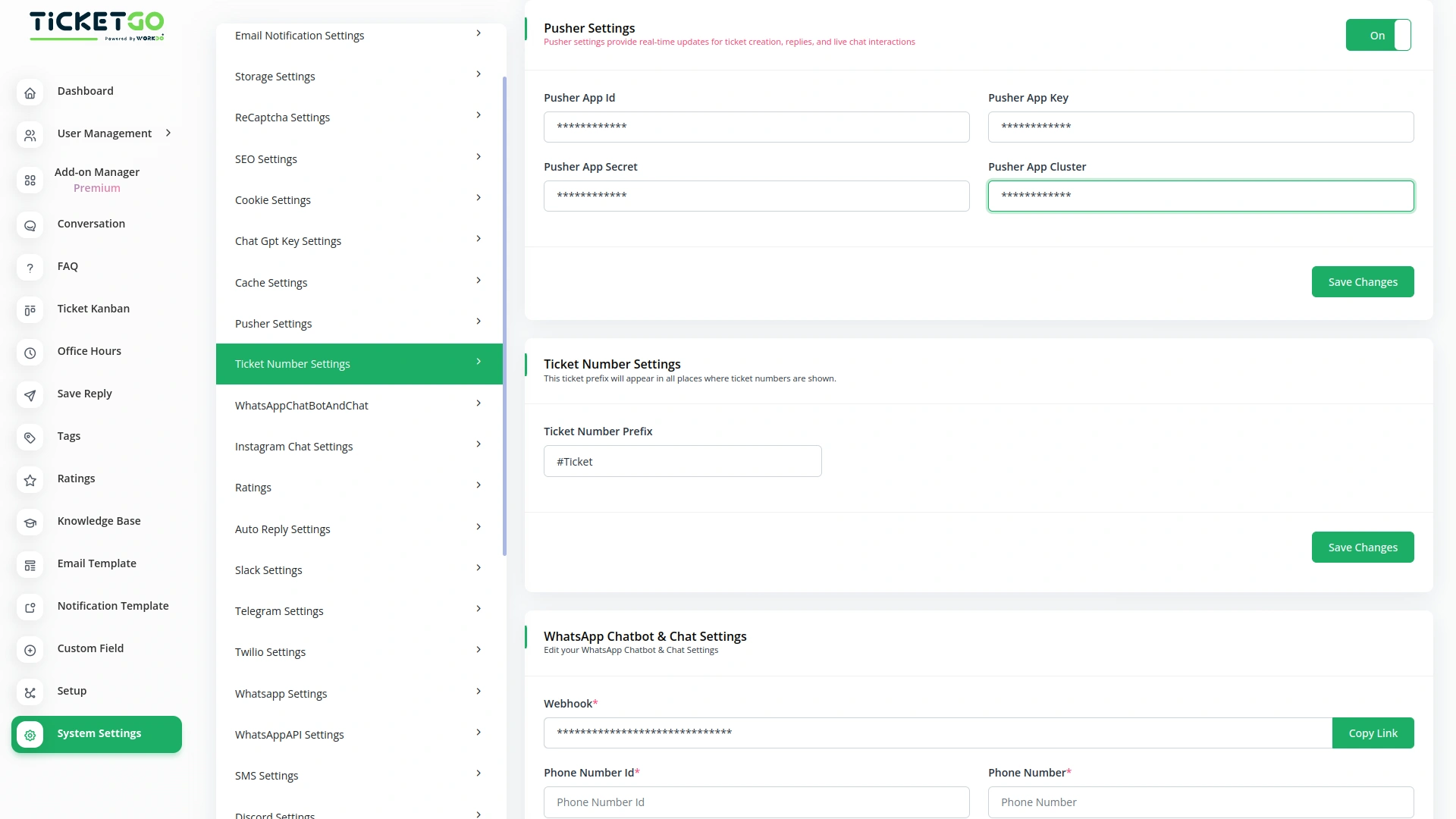Click the FAQ question mark icon
This screenshot has width=1456, height=819.
click(x=30, y=268)
